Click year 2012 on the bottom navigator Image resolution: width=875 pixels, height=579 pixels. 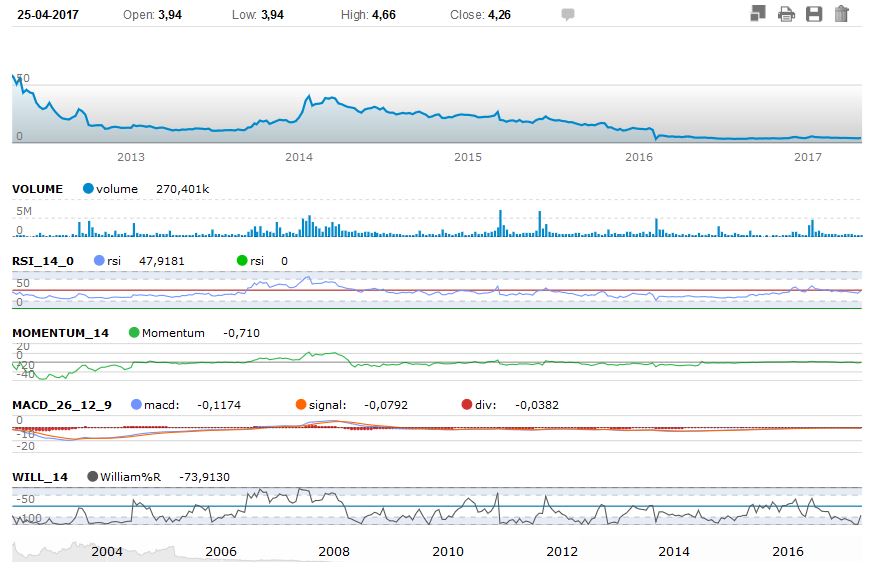pyautogui.click(x=562, y=551)
